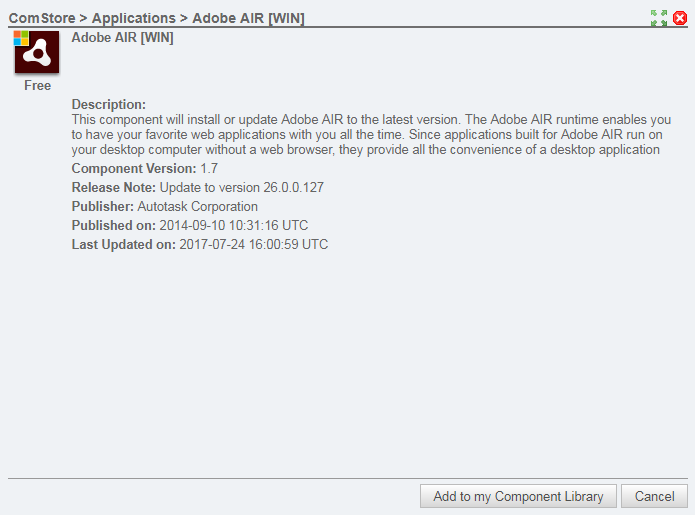
Task: Cancel the component dialog
Action: point(654,496)
